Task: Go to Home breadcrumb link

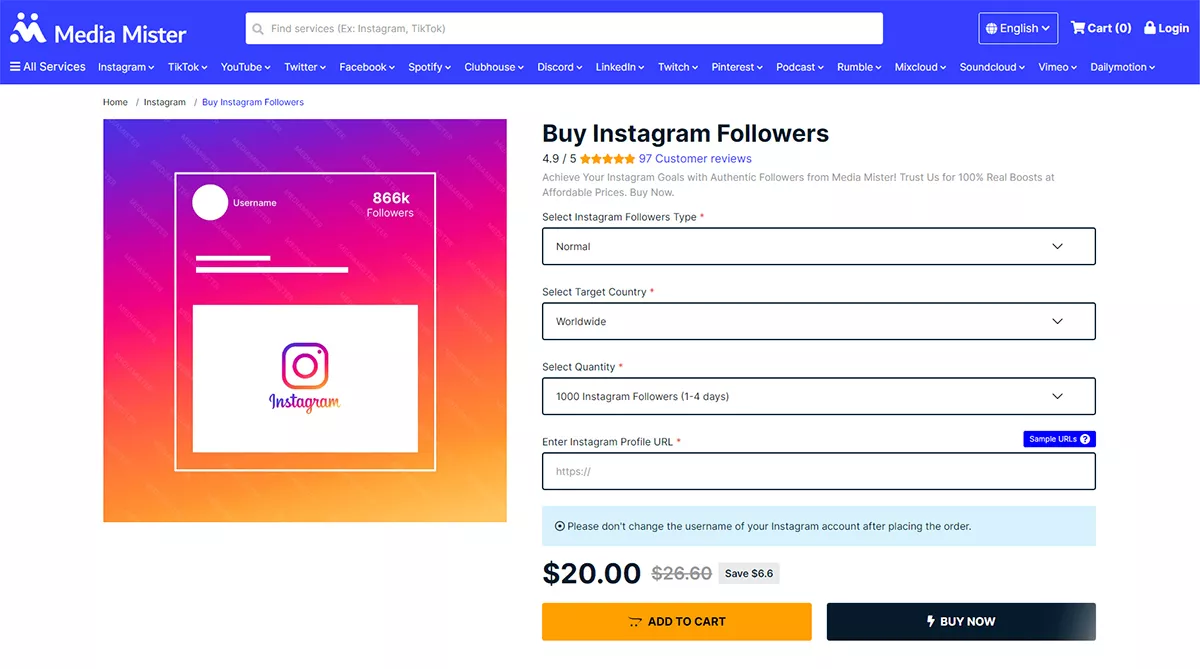Action: pos(115,102)
